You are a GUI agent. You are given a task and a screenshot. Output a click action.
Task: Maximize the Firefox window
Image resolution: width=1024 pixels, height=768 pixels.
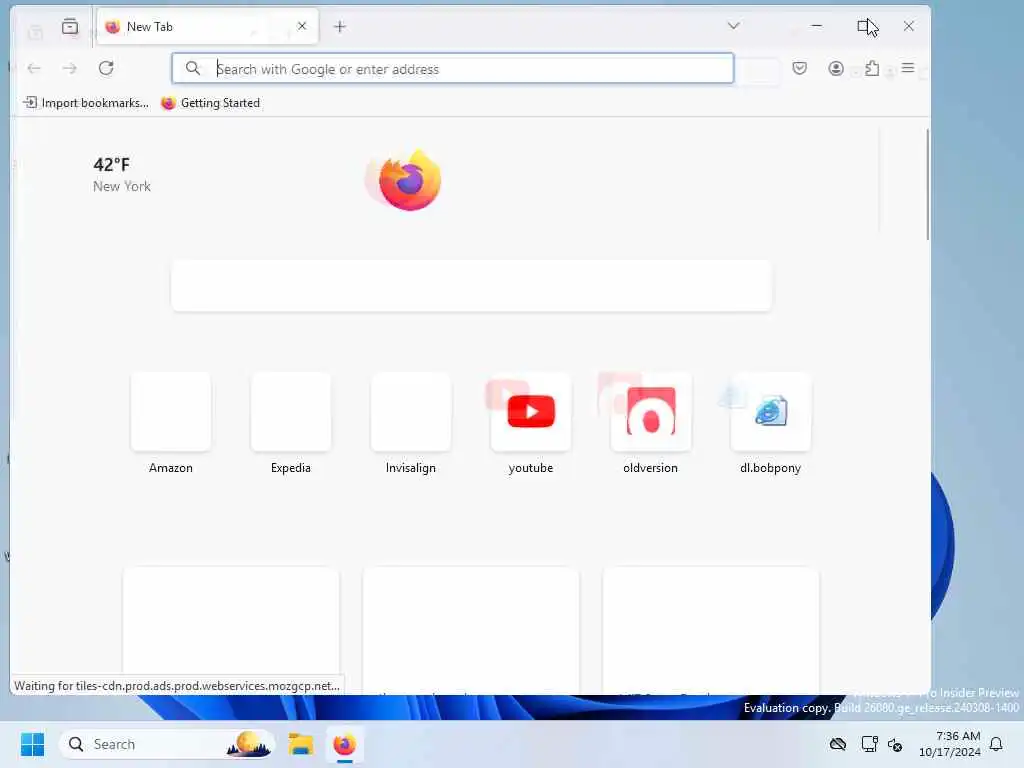click(863, 26)
